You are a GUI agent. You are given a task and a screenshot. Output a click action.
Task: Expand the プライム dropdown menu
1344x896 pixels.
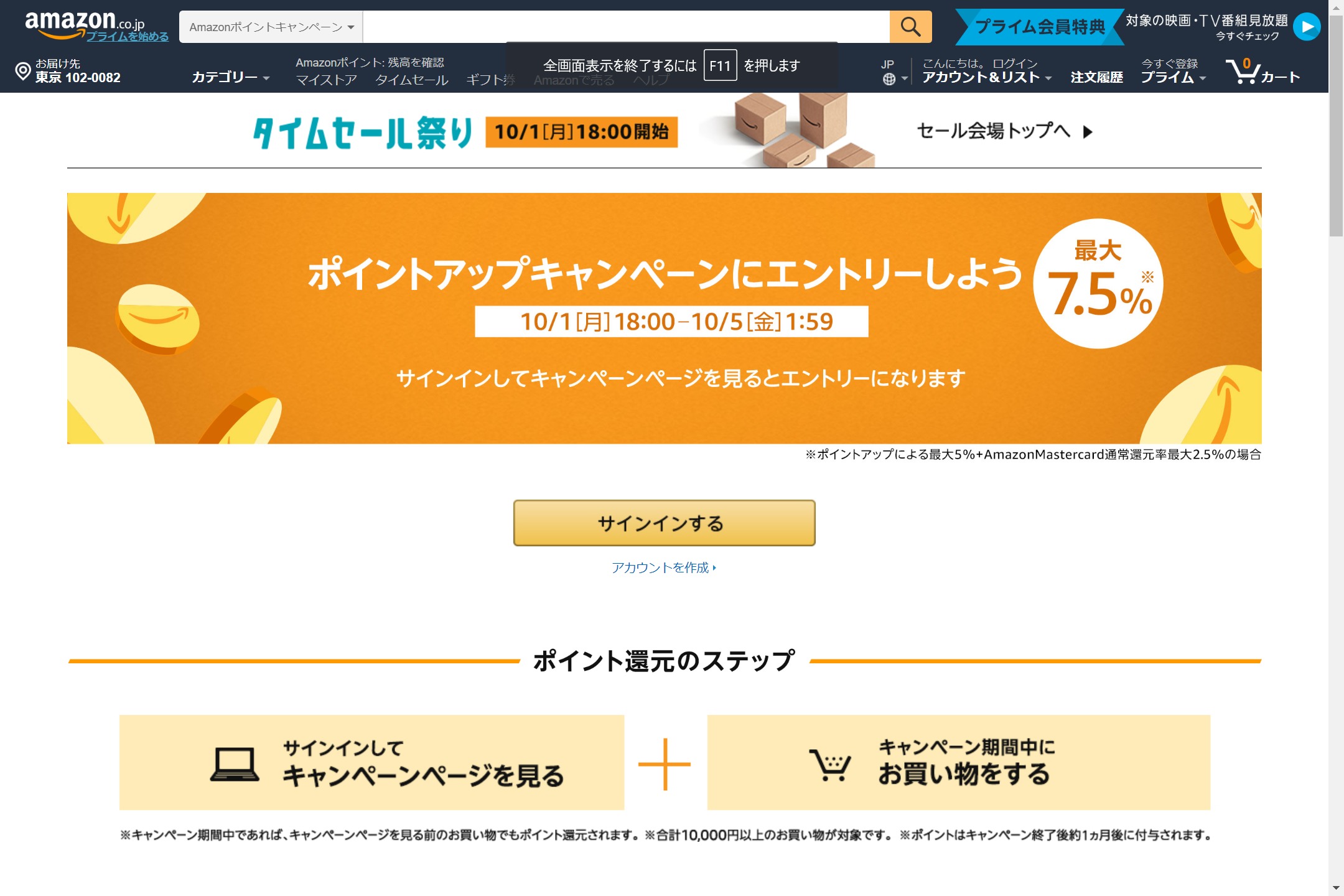[1173, 77]
